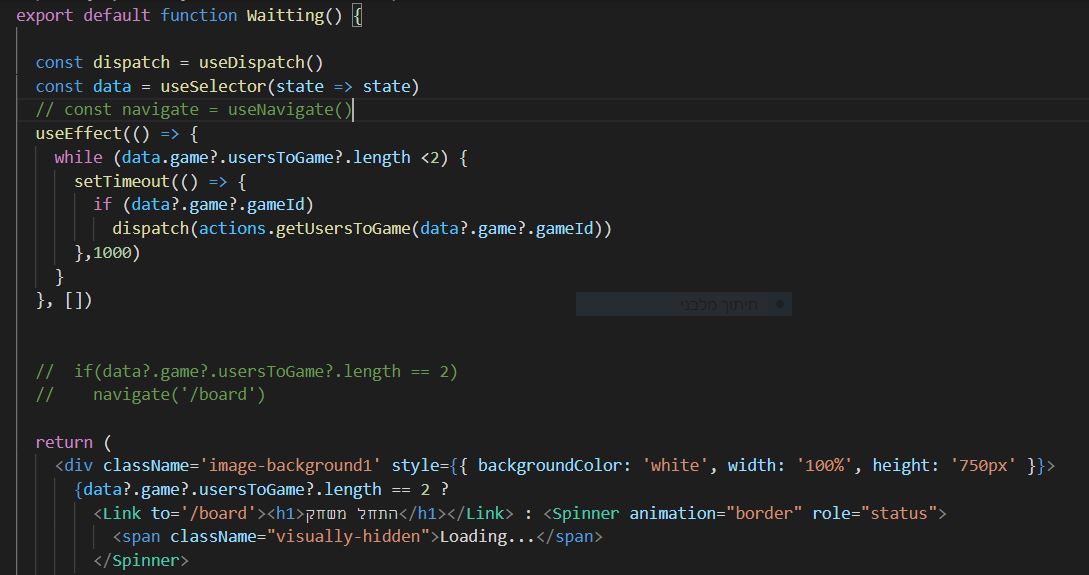Place cursor on the "useDispatch()" call
Screen dimensions: 1089x575
(261, 62)
